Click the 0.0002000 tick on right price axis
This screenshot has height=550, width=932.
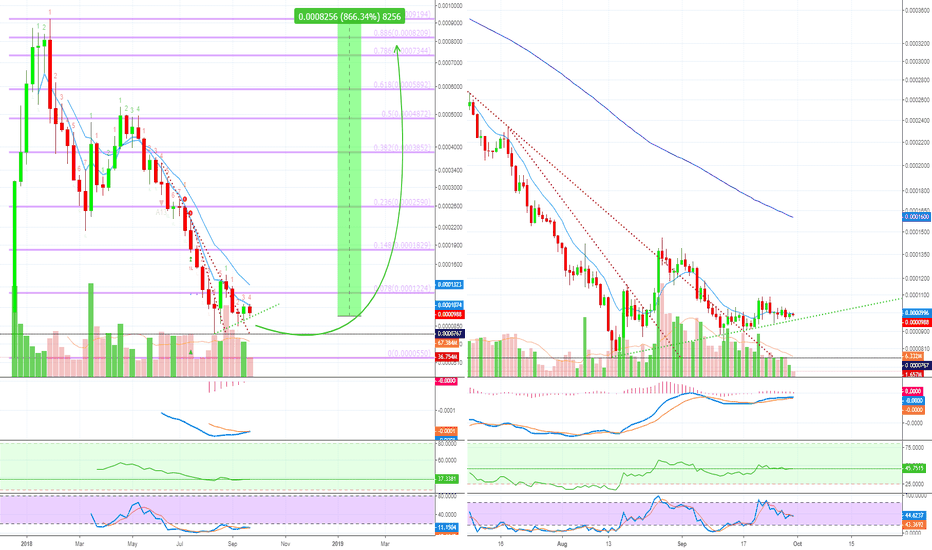918,166
